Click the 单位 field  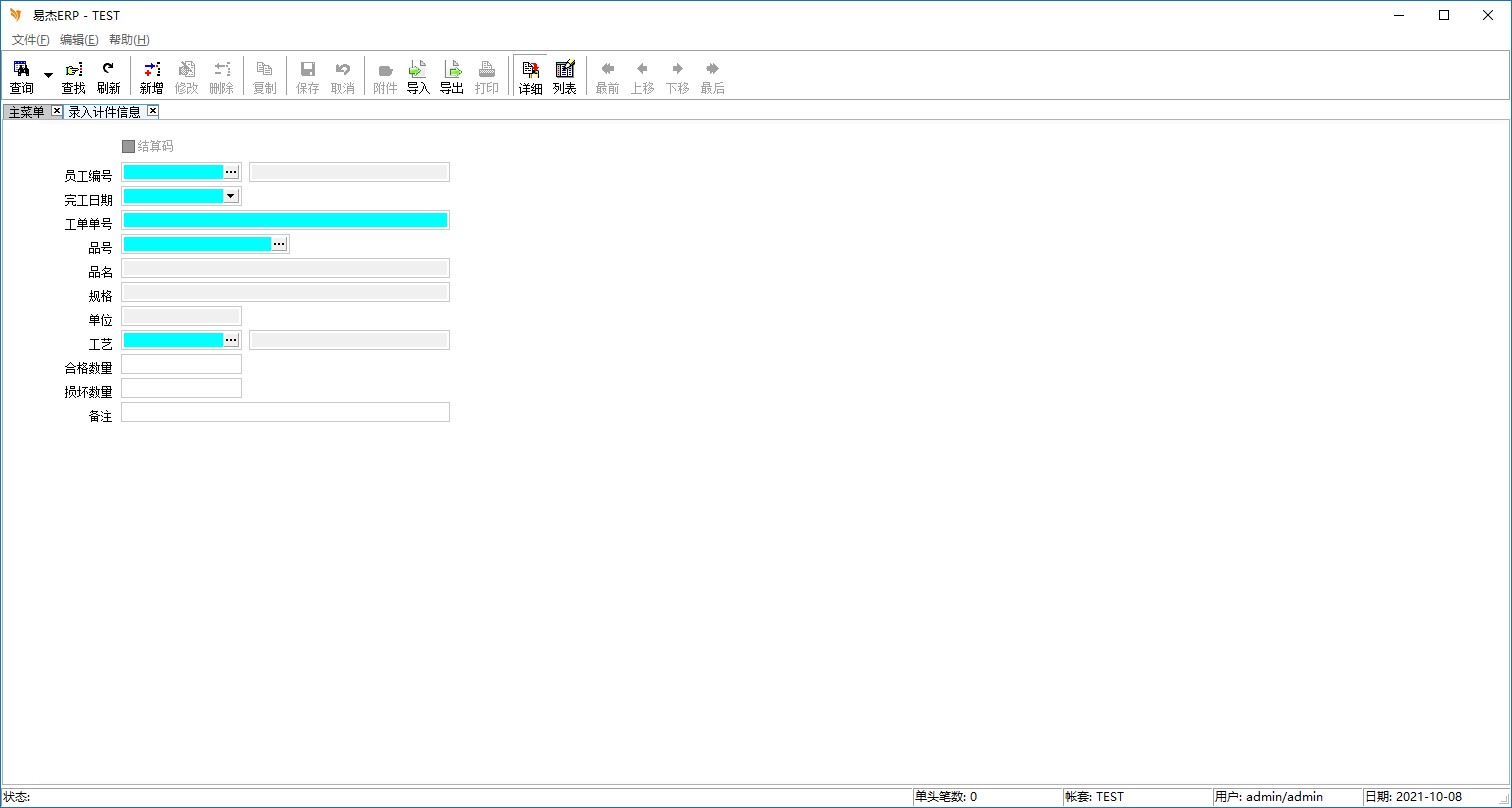181,316
